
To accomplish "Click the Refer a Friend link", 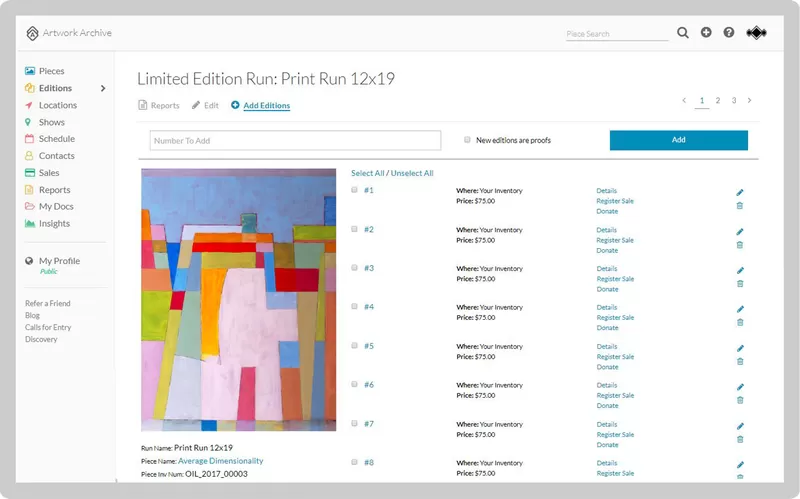I will click(x=48, y=303).
